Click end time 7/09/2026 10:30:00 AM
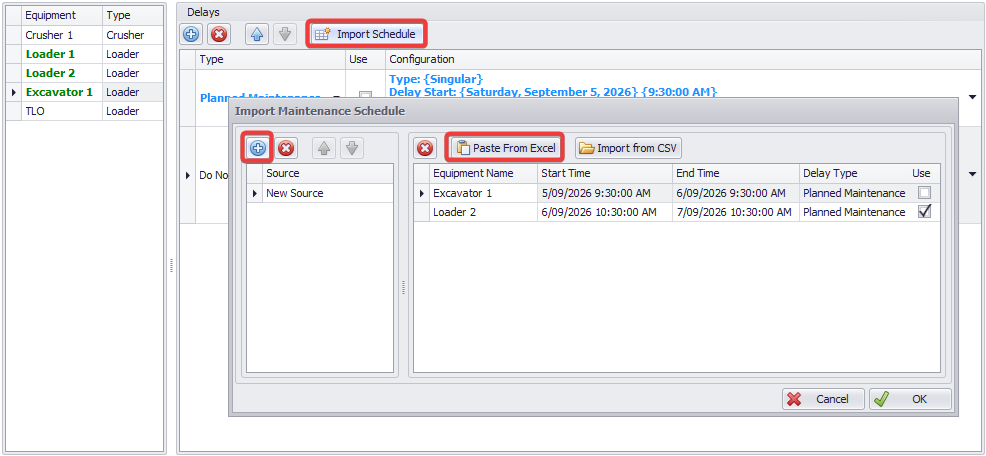Image resolution: width=986 pixels, height=456 pixels. (735, 212)
